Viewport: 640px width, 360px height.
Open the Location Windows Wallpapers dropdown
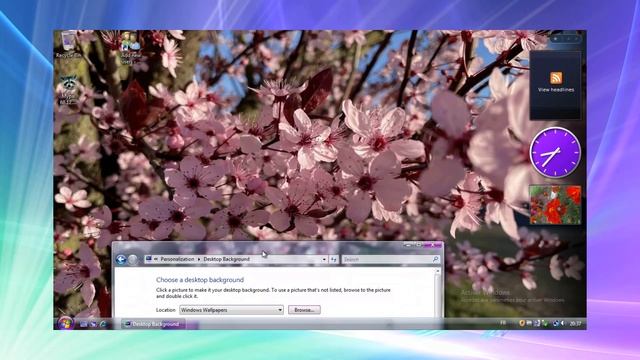[x=231, y=310]
